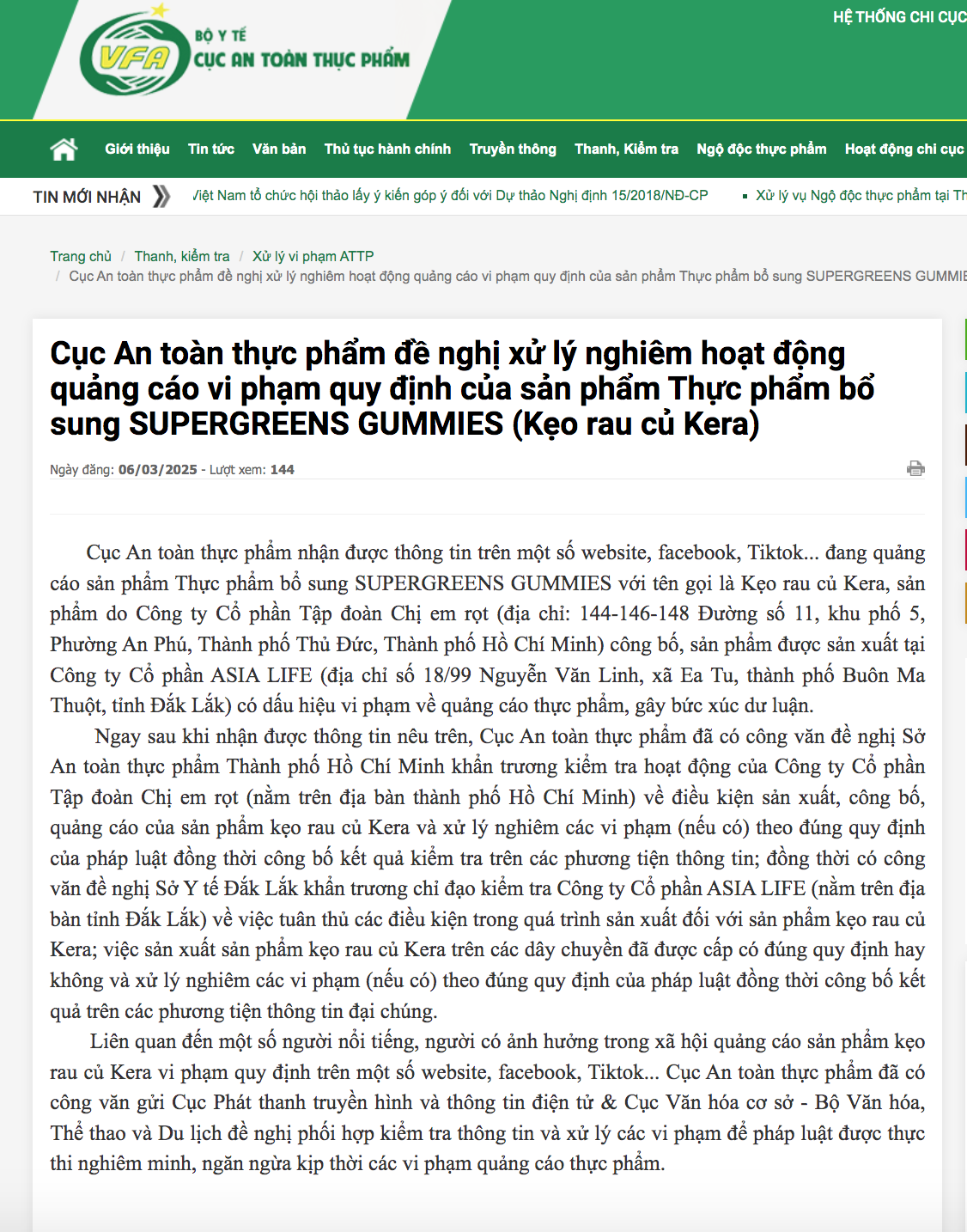Go to the home page via house icon

(x=64, y=149)
